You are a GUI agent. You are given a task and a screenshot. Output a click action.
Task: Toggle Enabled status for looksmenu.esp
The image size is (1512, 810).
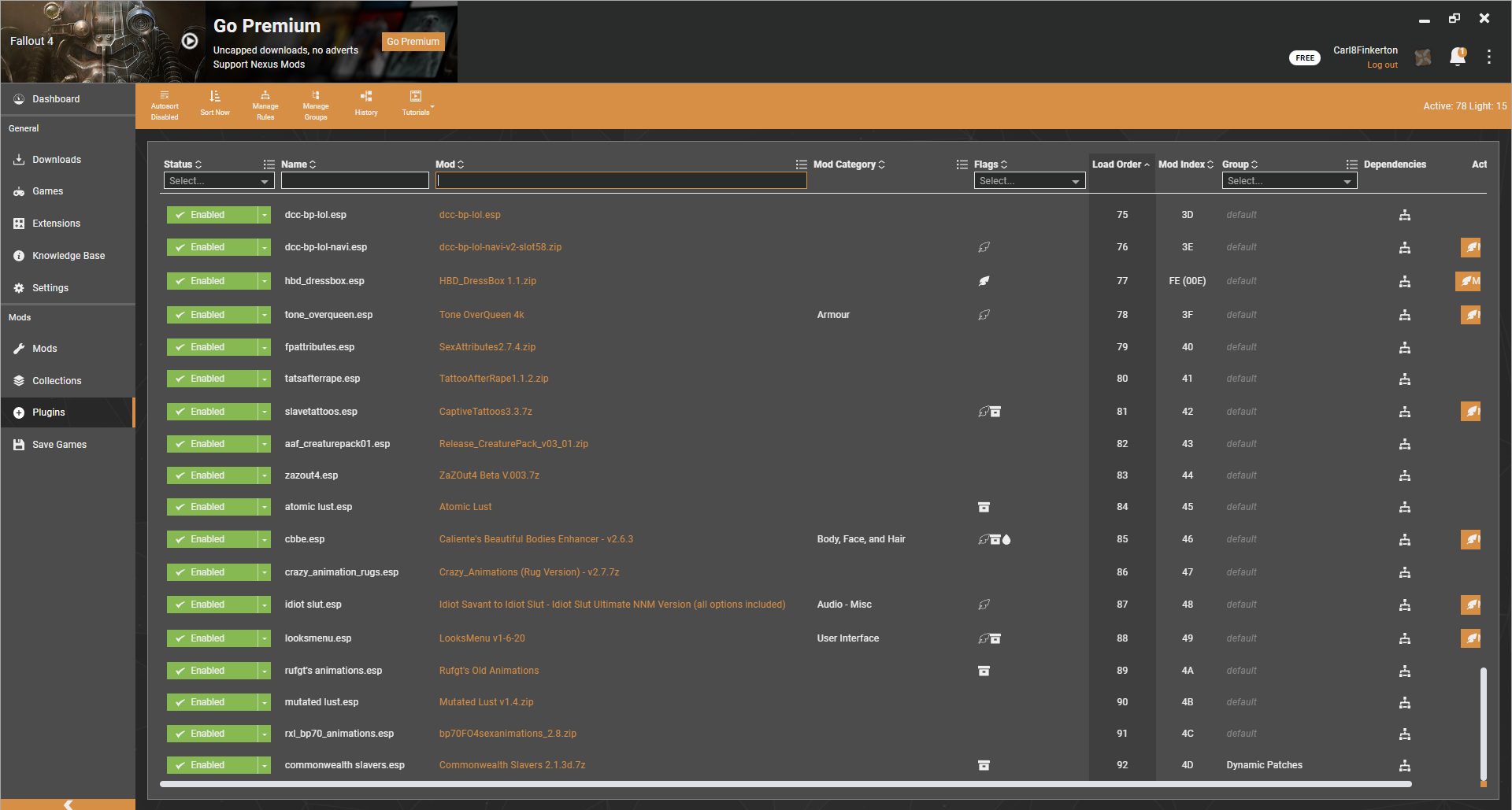(x=212, y=638)
